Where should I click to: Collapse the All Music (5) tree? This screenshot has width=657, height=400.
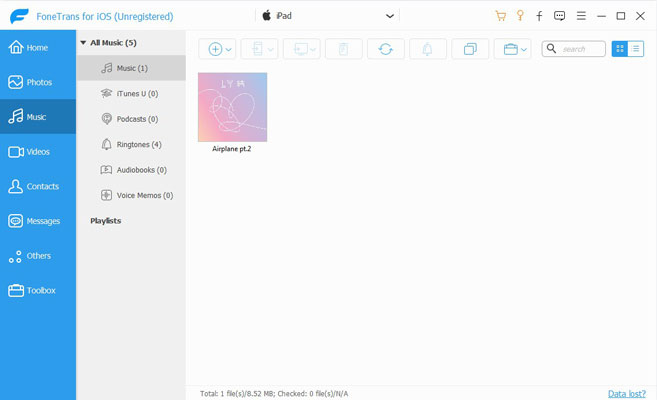[83, 43]
